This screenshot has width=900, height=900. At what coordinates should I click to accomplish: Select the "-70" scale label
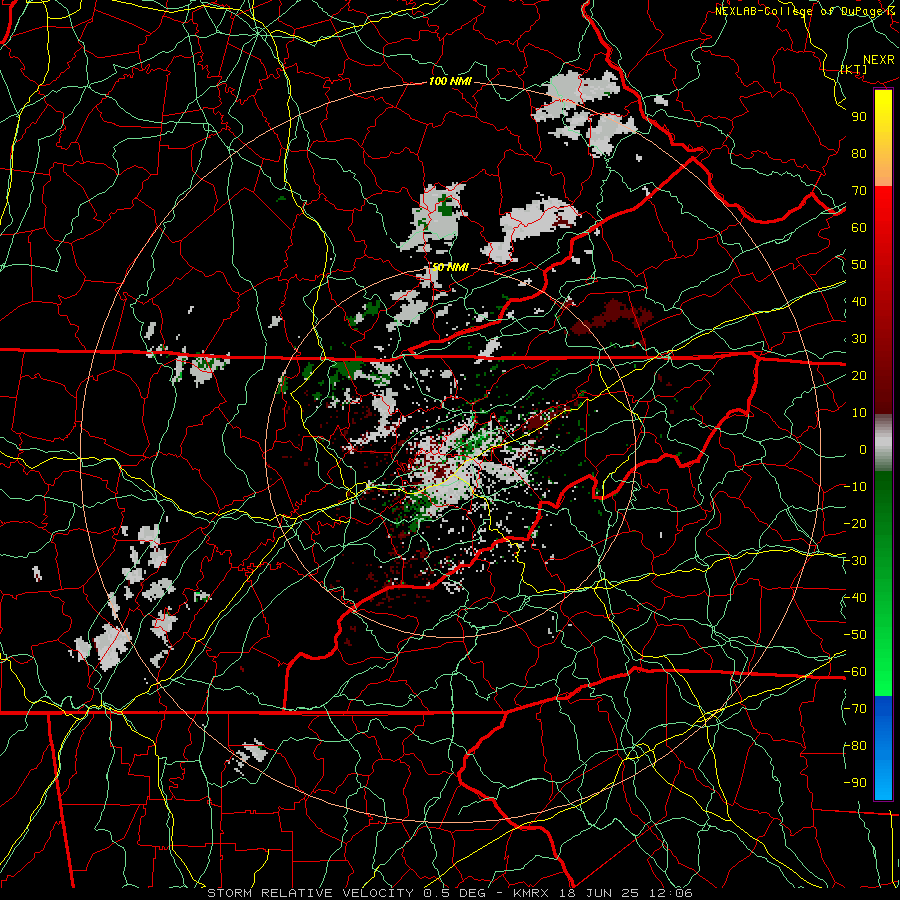855,709
